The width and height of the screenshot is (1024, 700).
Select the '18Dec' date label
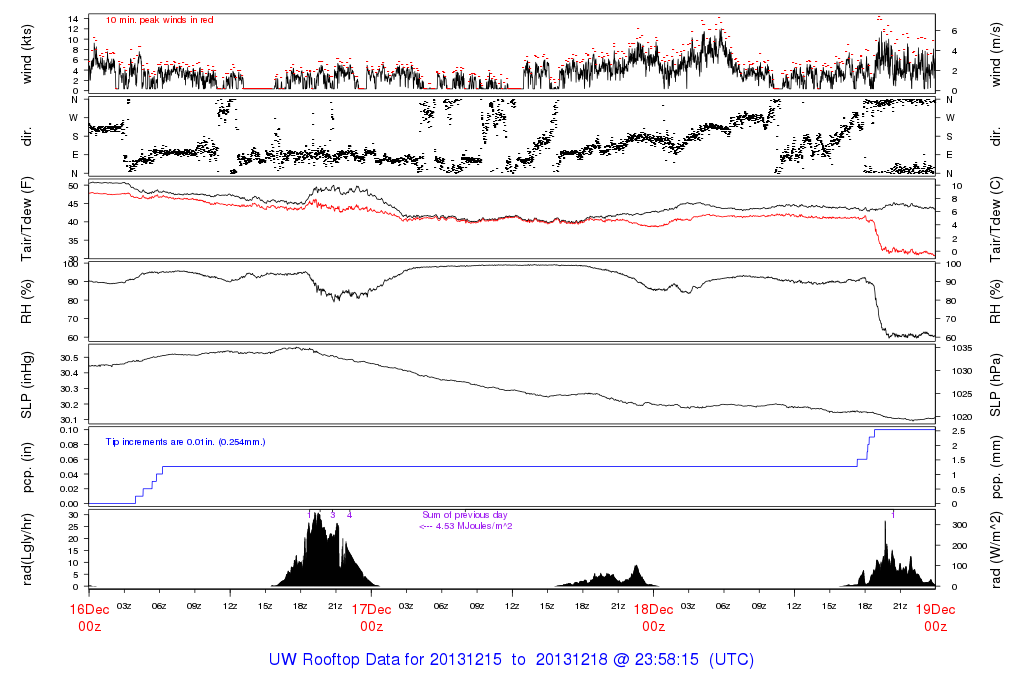[654, 610]
